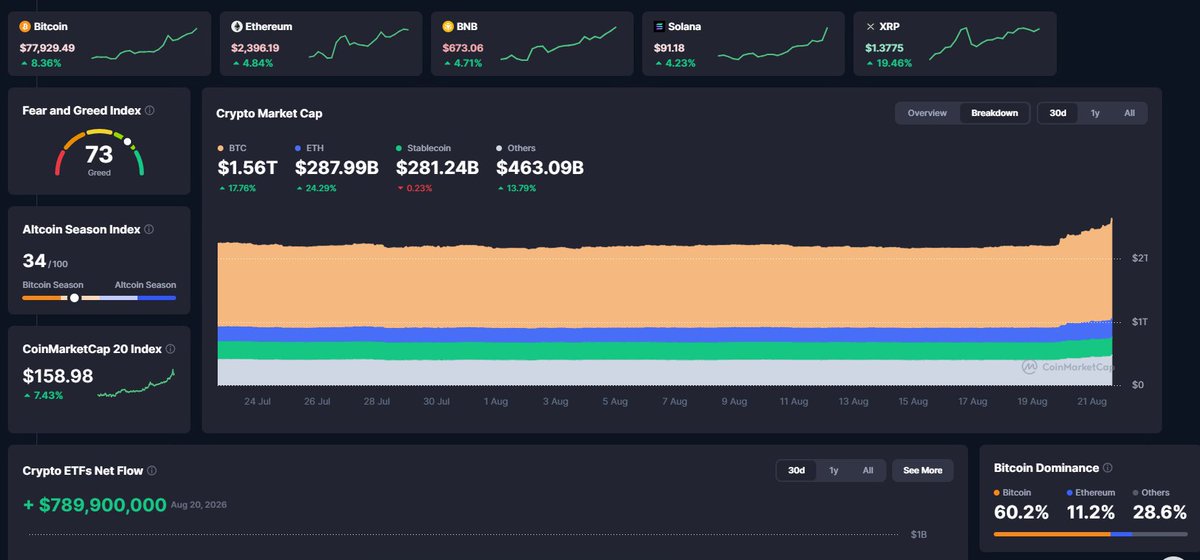Click Bitcoin sparkline chart in top card

coord(144,45)
